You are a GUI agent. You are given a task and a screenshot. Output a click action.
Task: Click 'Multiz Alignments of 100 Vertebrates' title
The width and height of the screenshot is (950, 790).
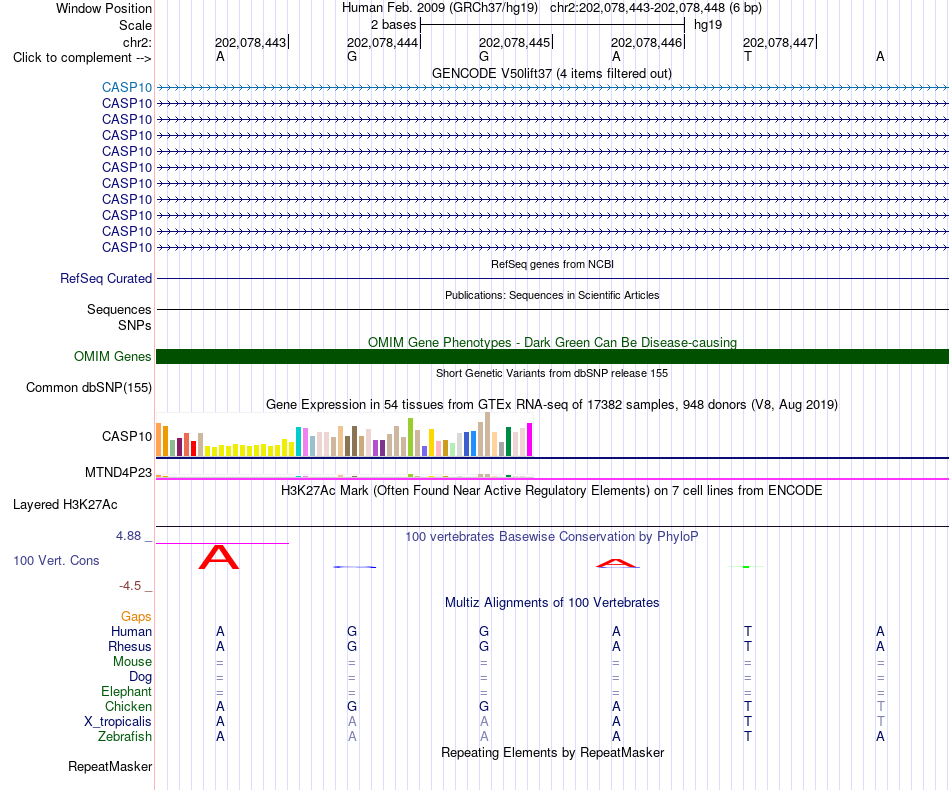tap(552, 602)
